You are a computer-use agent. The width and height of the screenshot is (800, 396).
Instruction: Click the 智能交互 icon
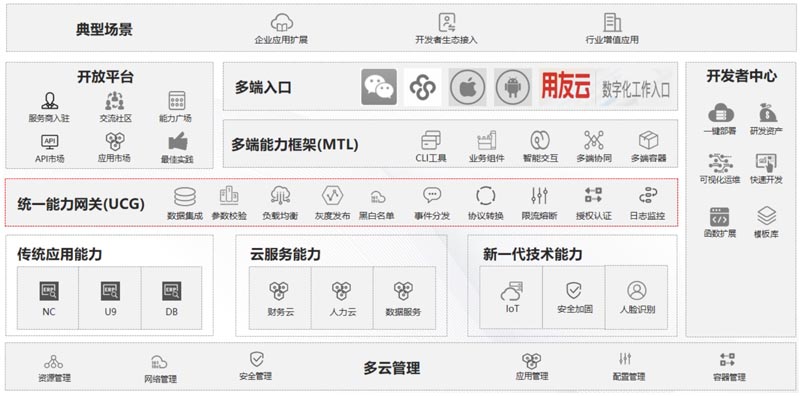tap(540, 140)
